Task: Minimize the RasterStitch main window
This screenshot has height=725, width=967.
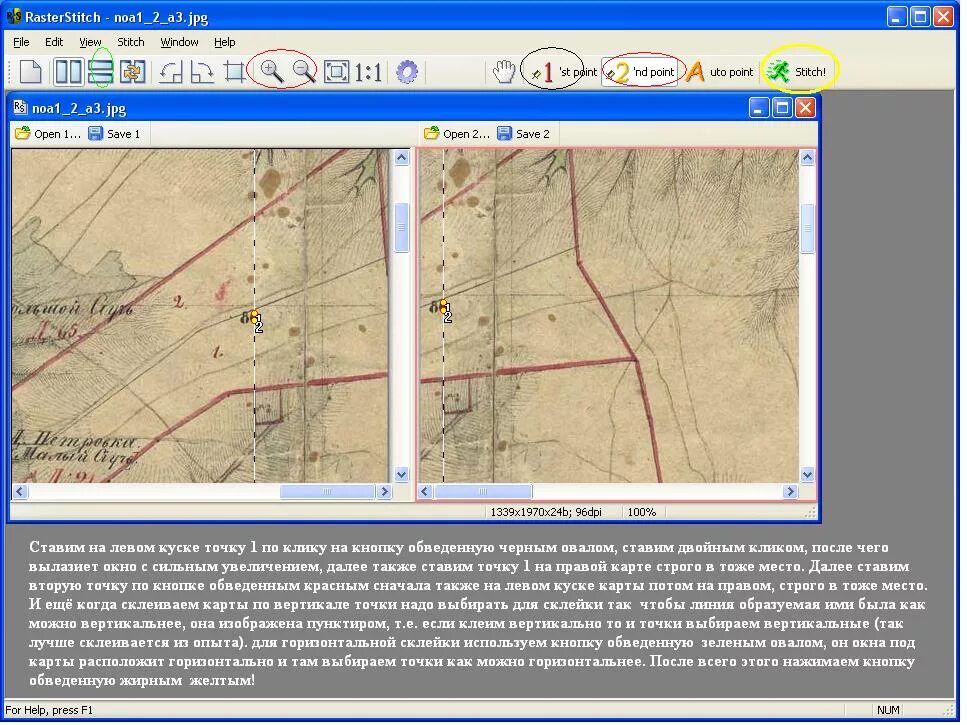Action: click(x=897, y=16)
